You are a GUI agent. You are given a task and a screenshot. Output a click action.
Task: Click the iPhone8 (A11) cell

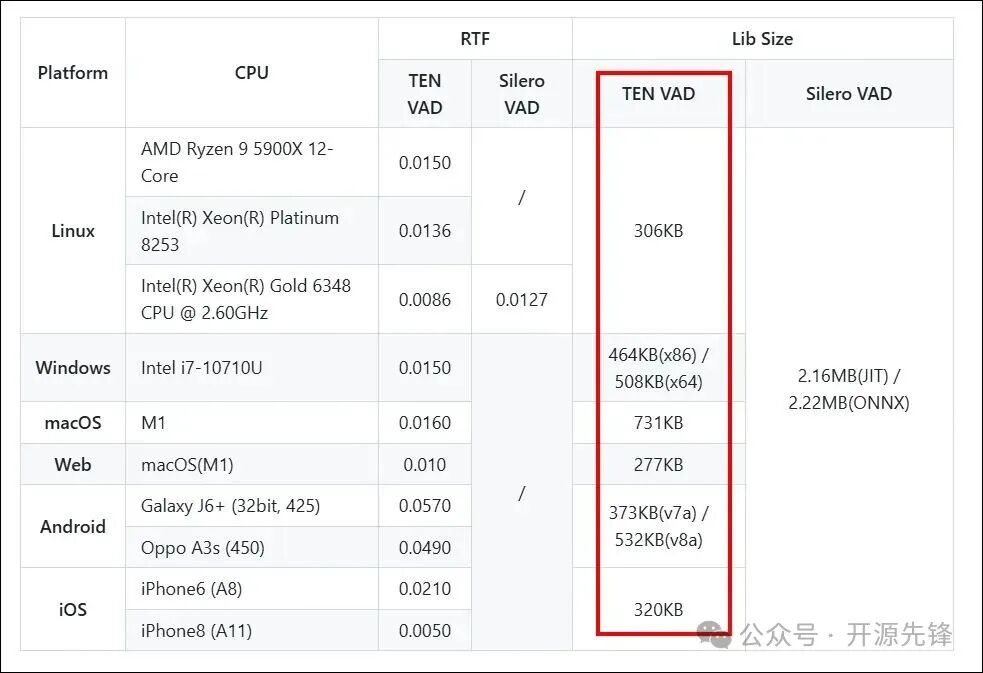(197, 631)
